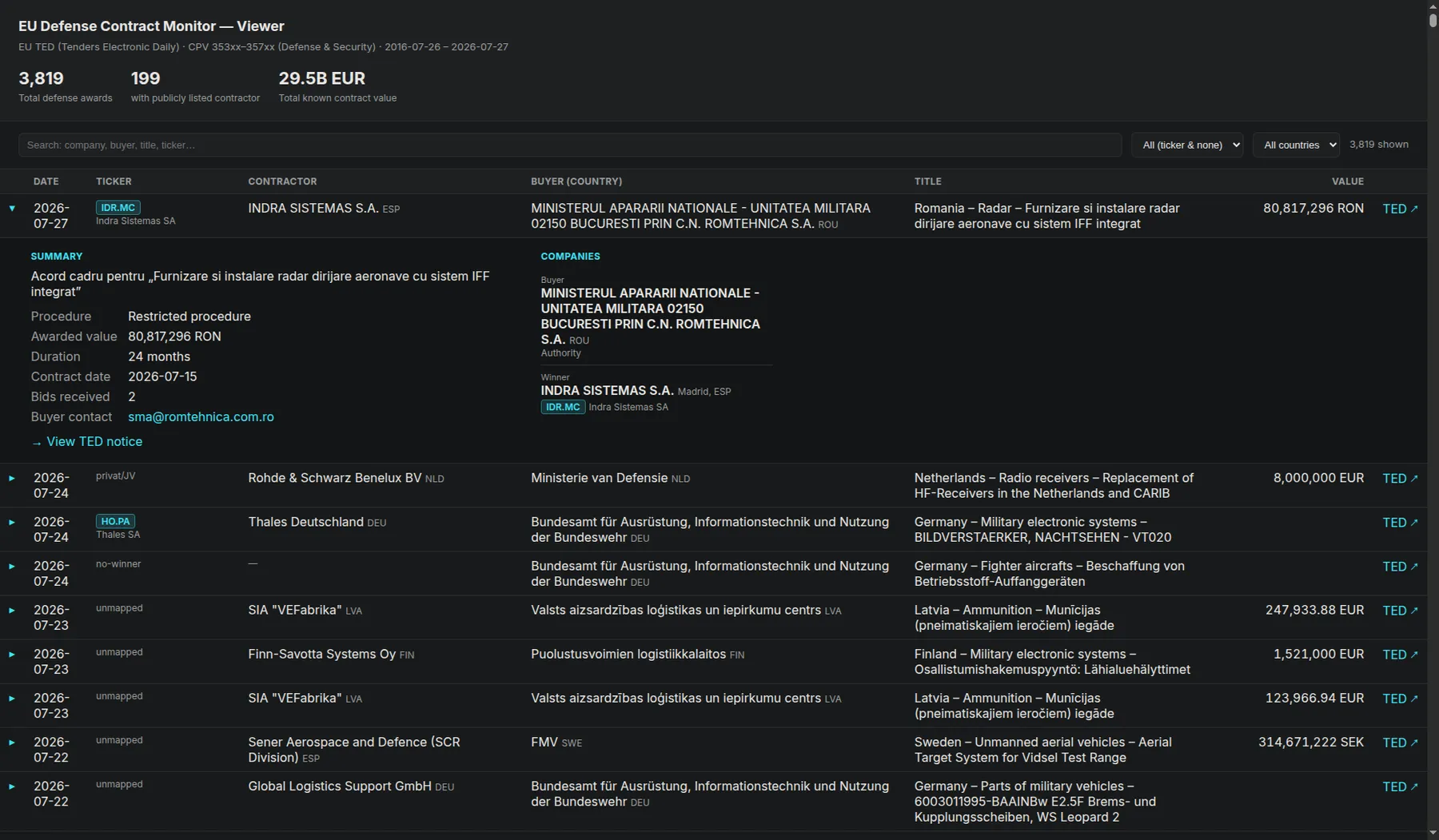Click the TITLE column header

[x=927, y=181]
